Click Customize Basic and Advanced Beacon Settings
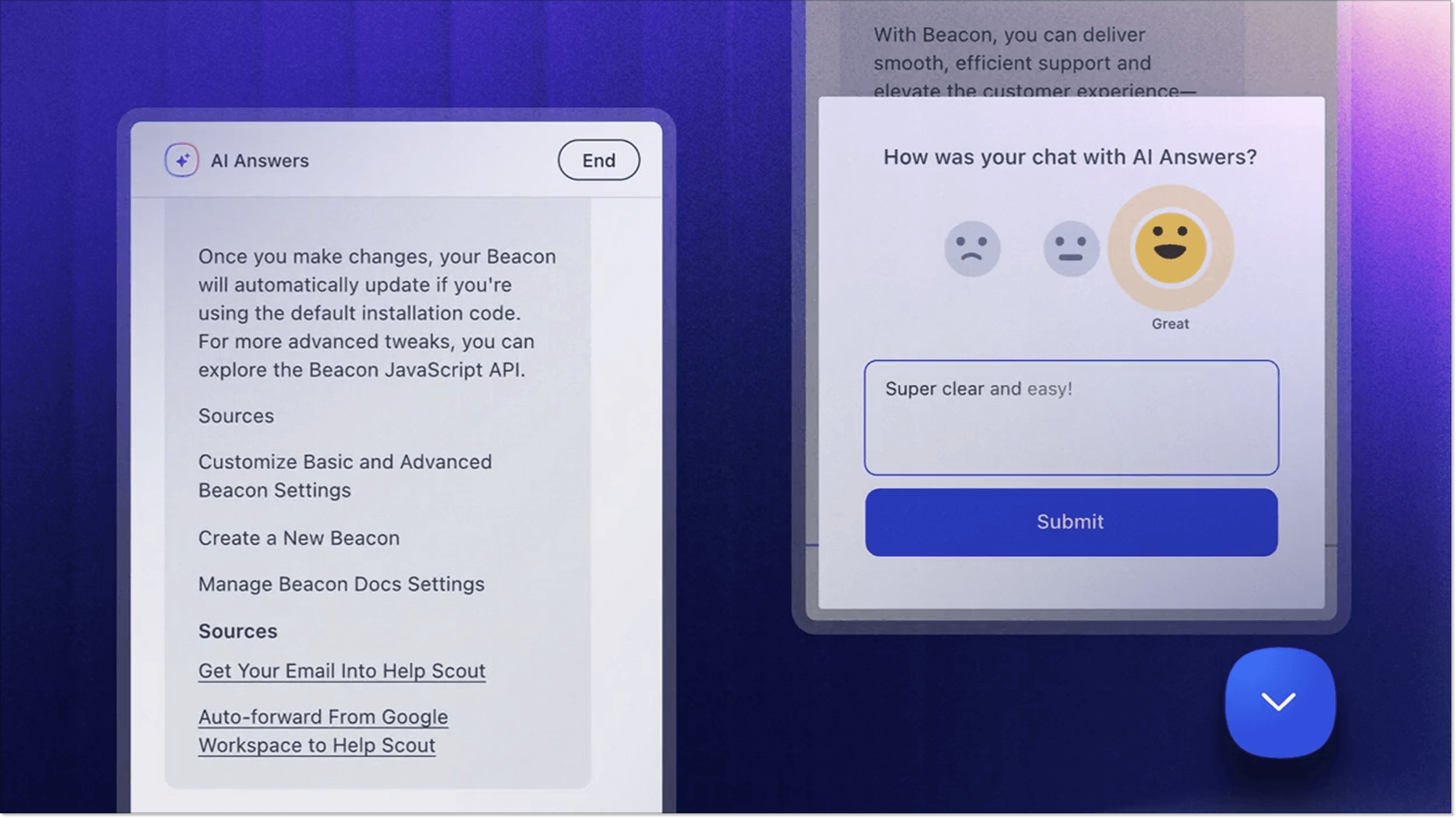 point(345,476)
